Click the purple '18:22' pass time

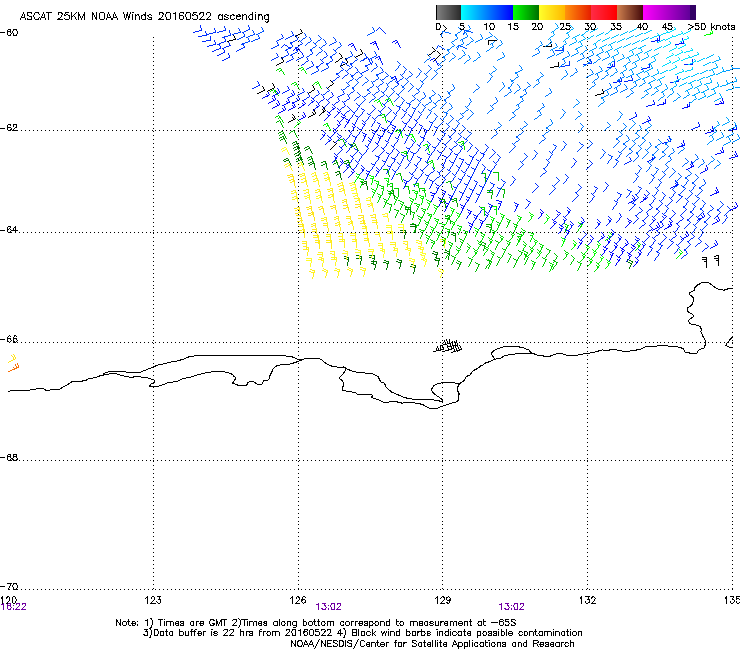(14, 607)
